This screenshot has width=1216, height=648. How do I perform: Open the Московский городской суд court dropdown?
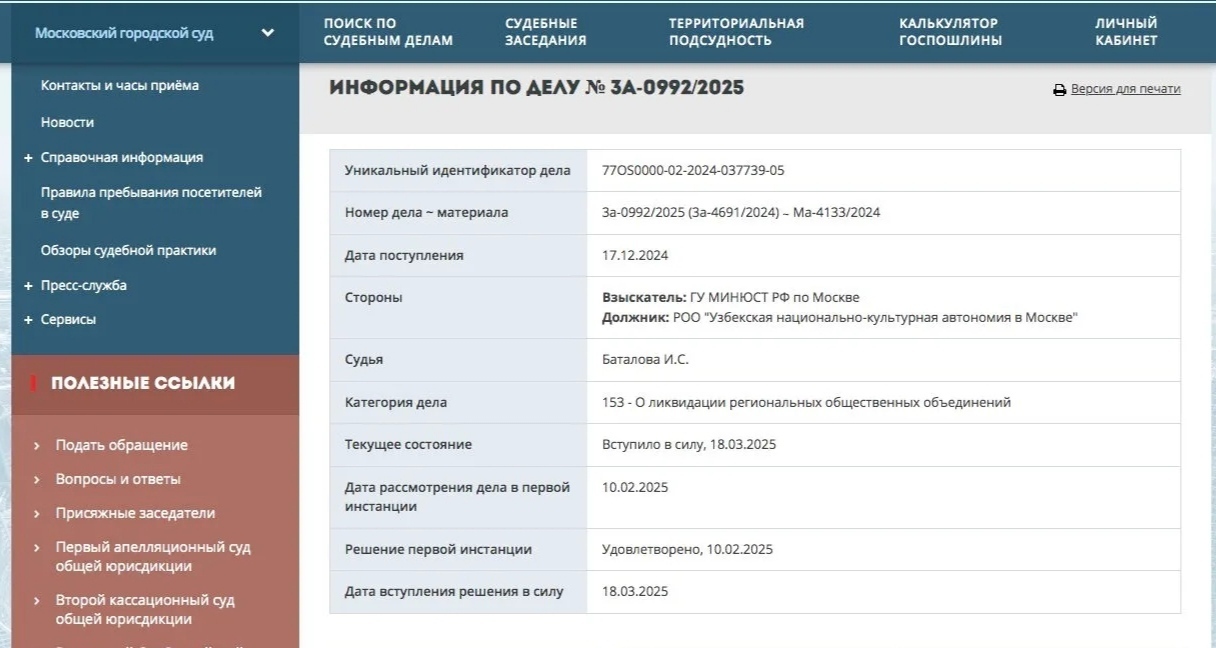[x=267, y=33]
